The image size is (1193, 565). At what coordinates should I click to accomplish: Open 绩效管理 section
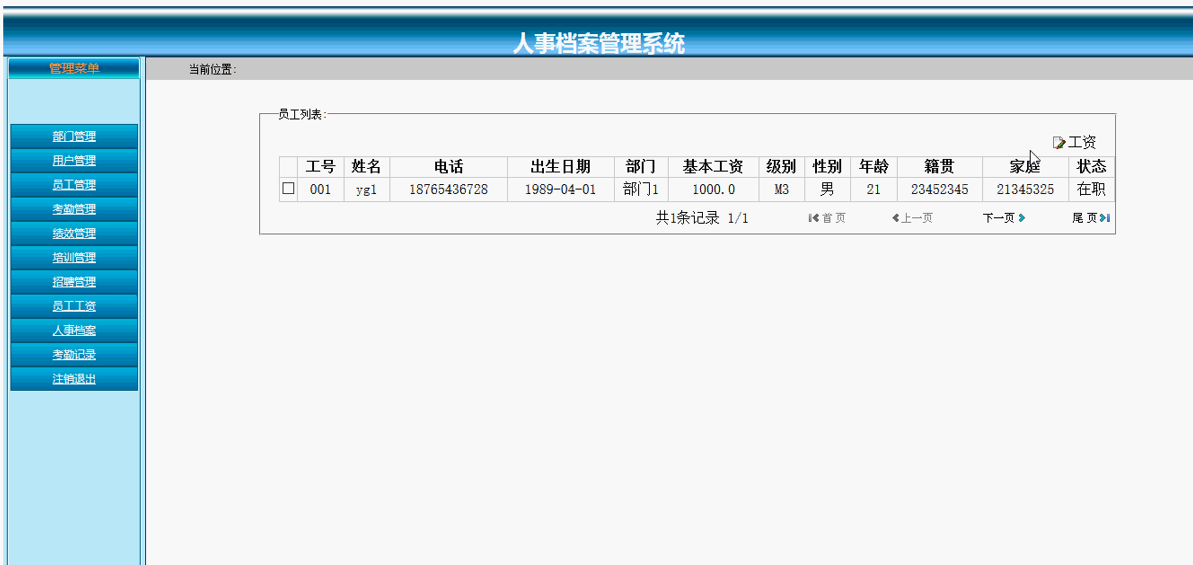click(74, 234)
